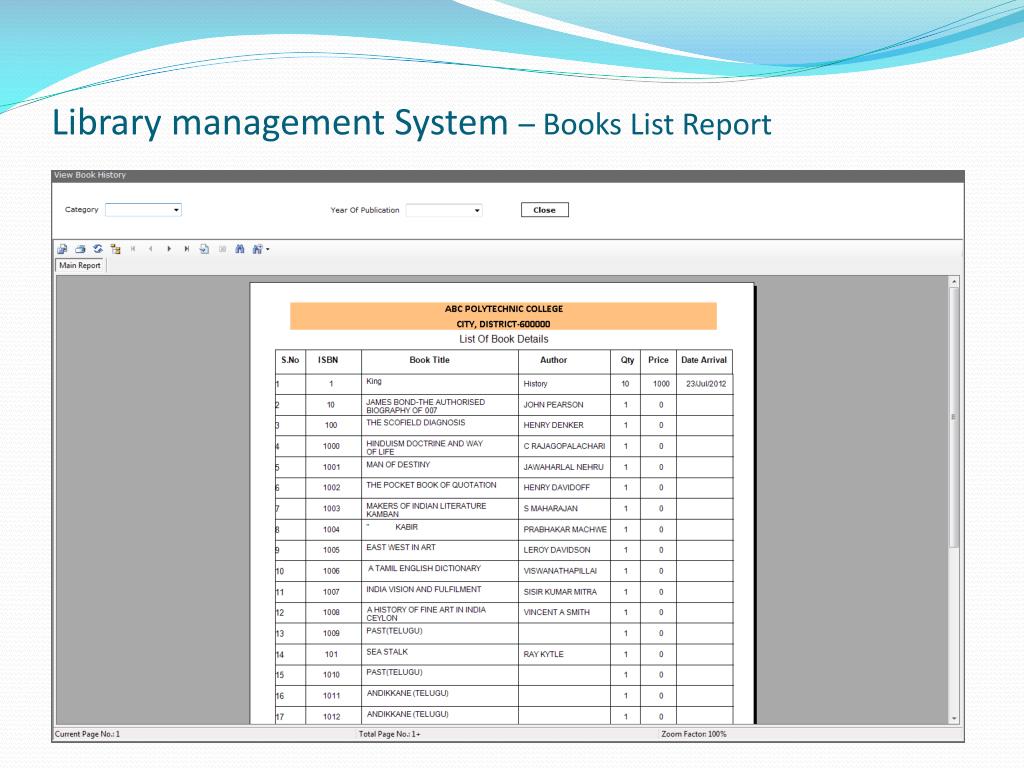Click the greyed Close Current View icon
Screen dimensions: 1024x768
(223, 249)
